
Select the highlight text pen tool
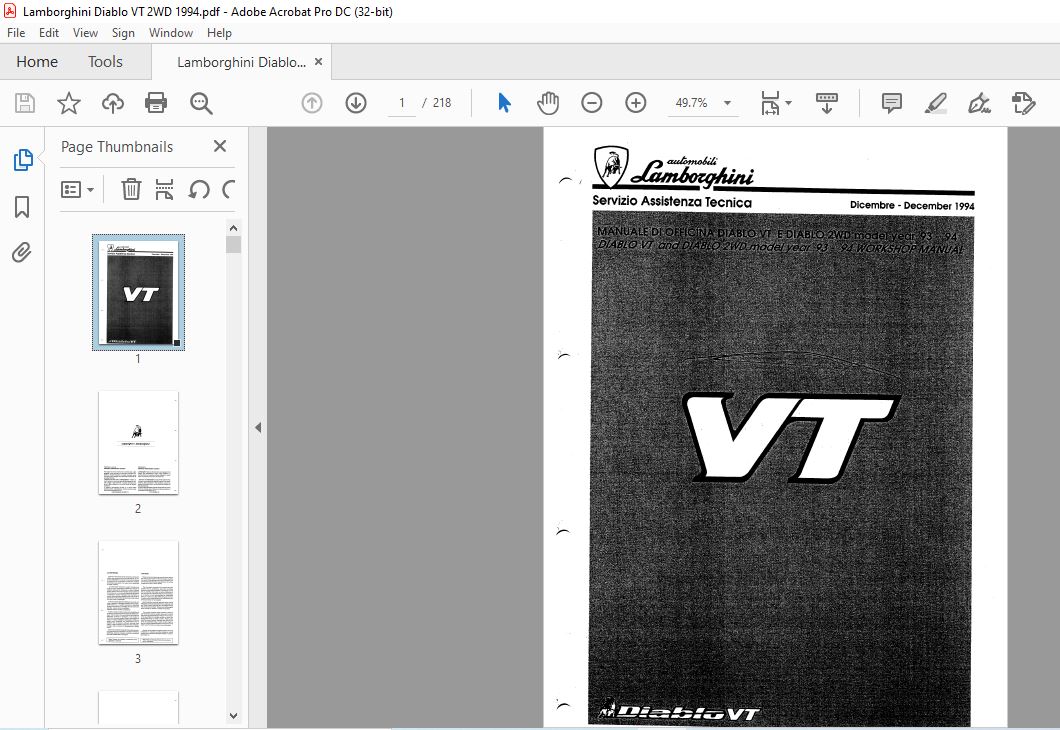(936, 103)
